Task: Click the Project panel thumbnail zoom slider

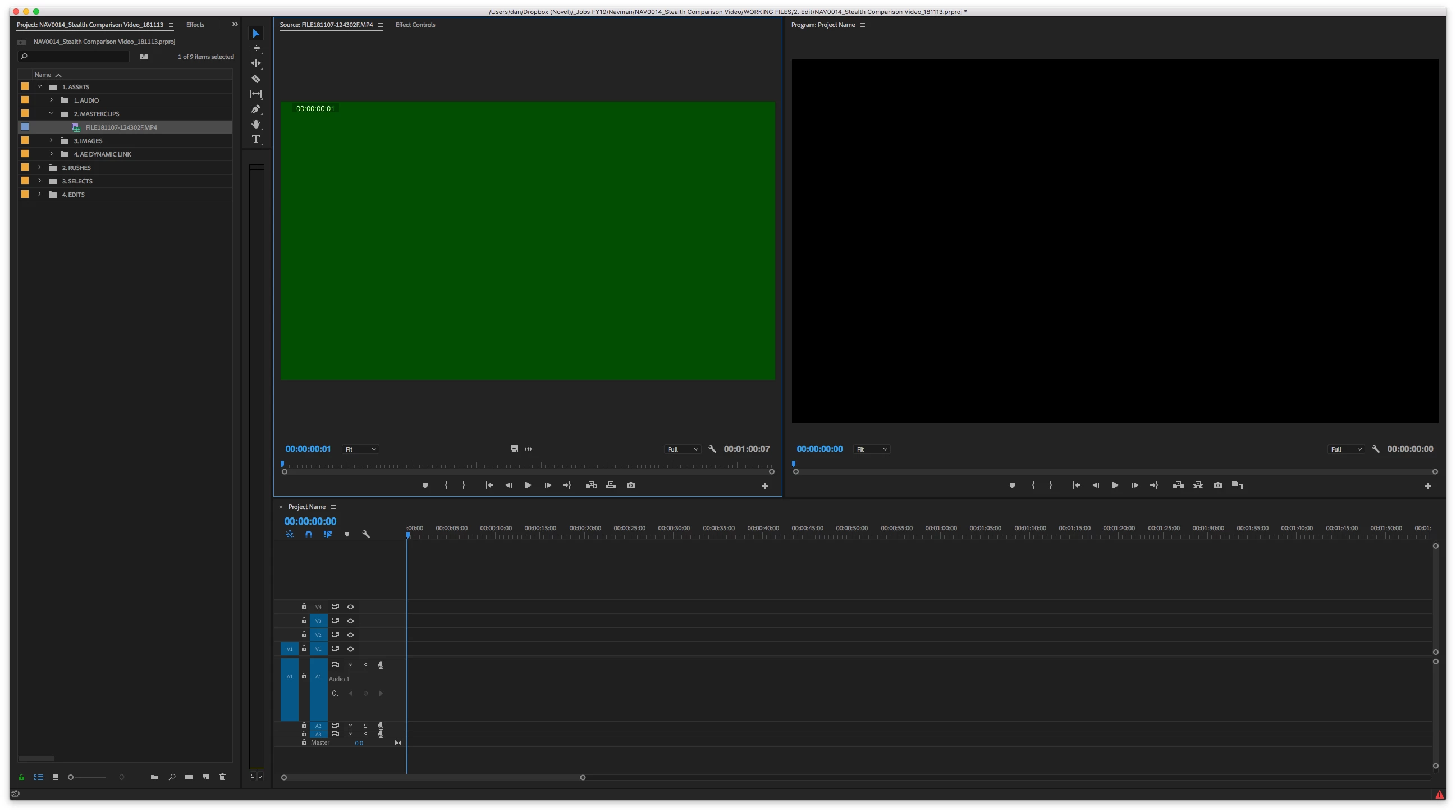Action: [88, 777]
